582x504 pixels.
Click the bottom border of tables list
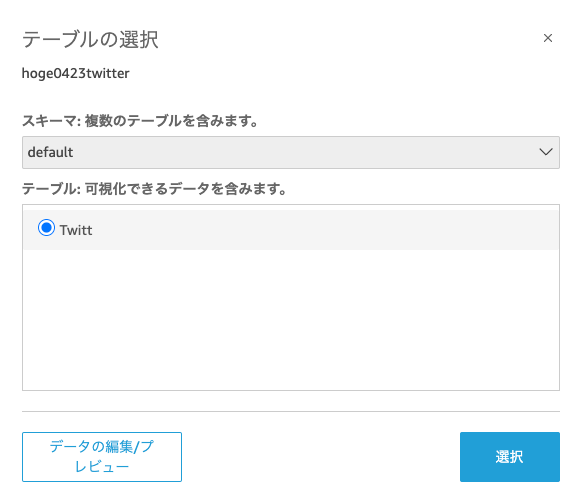click(x=291, y=390)
